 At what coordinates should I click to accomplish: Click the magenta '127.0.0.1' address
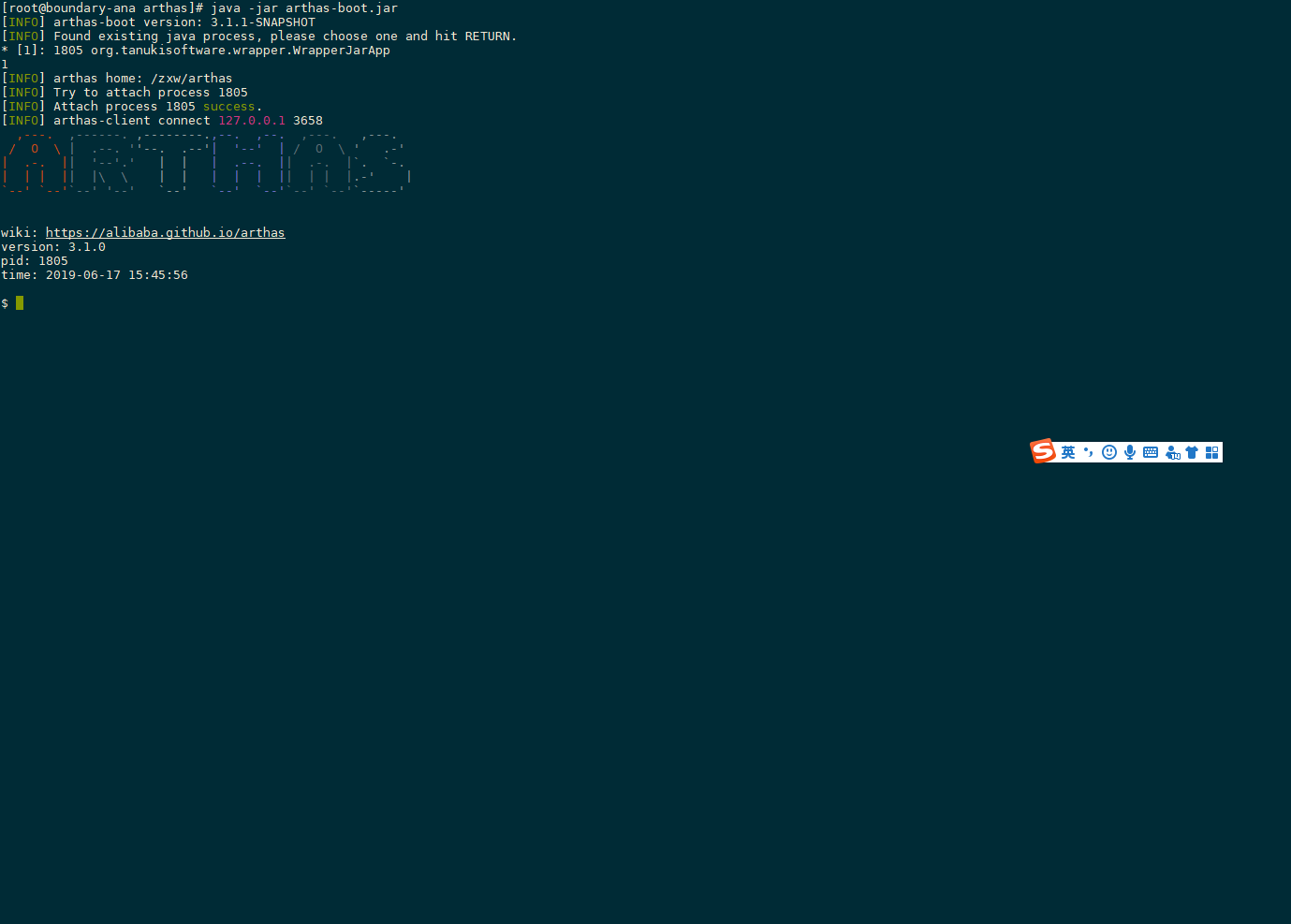[x=252, y=121]
